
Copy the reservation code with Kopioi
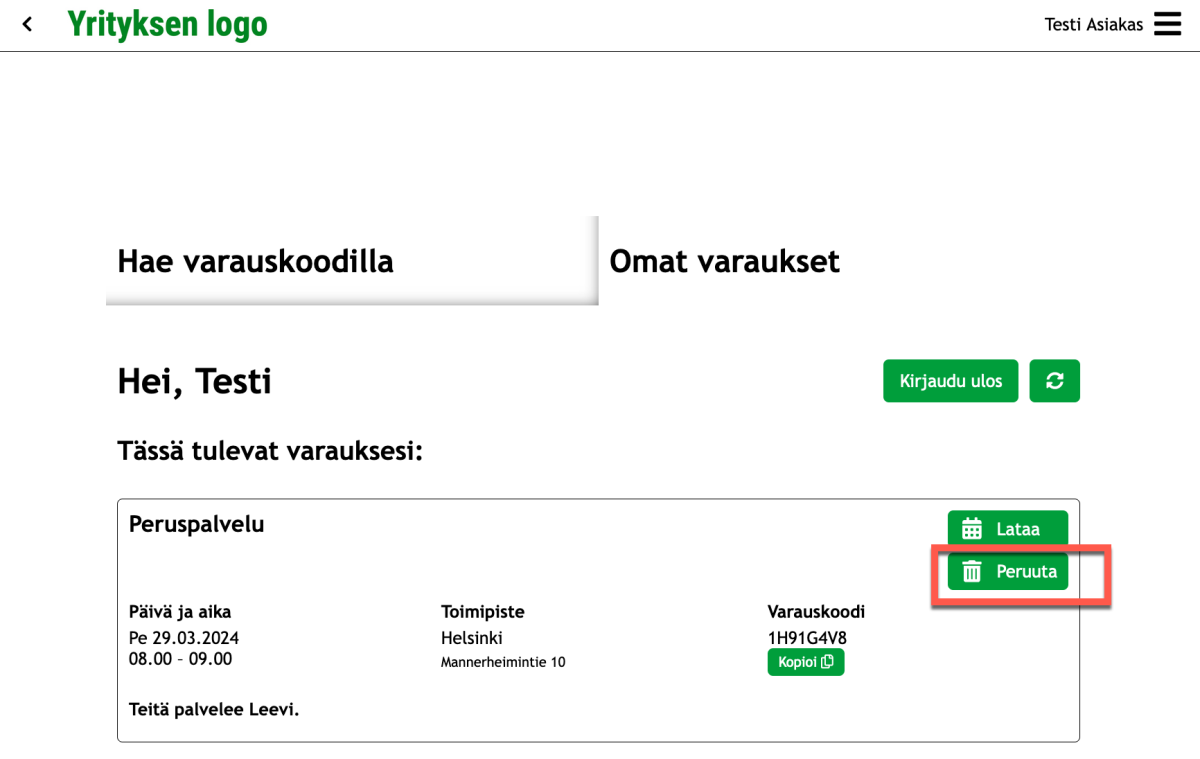pyautogui.click(x=806, y=662)
